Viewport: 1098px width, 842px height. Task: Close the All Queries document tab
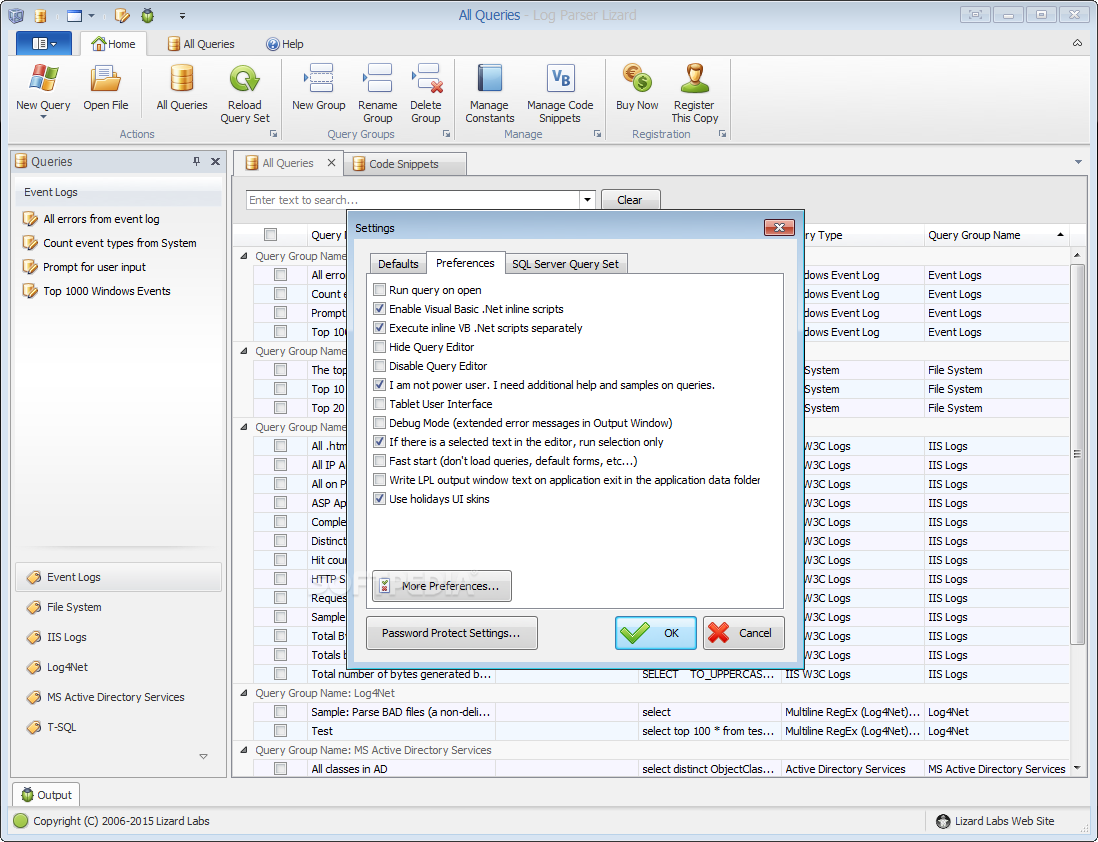pyautogui.click(x=331, y=163)
